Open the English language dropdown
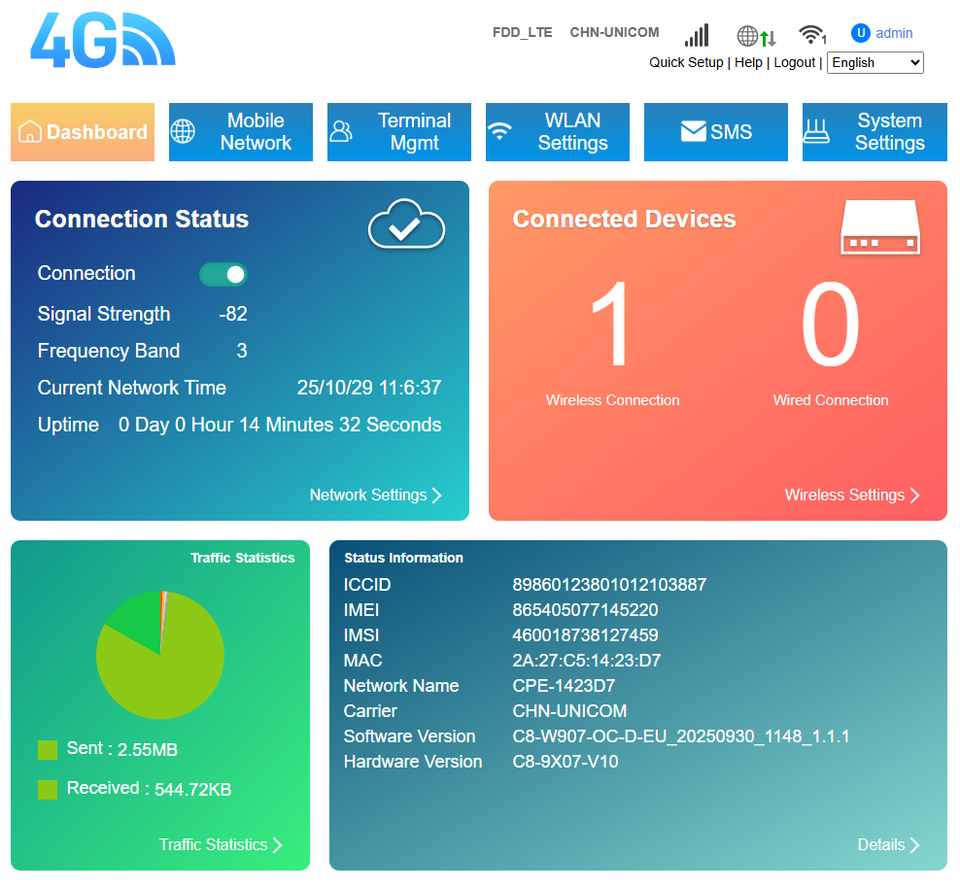The width and height of the screenshot is (960, 889). 875,63
